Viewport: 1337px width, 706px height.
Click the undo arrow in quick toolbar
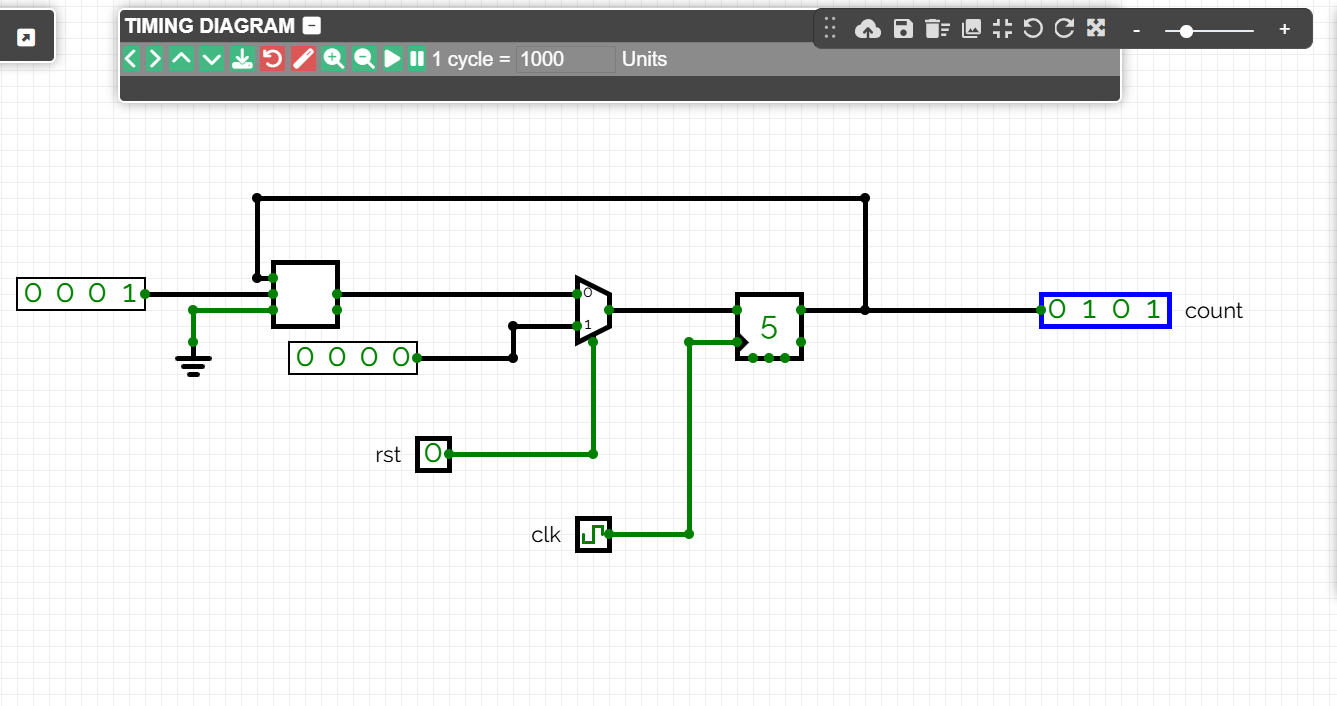(1033, 29)
